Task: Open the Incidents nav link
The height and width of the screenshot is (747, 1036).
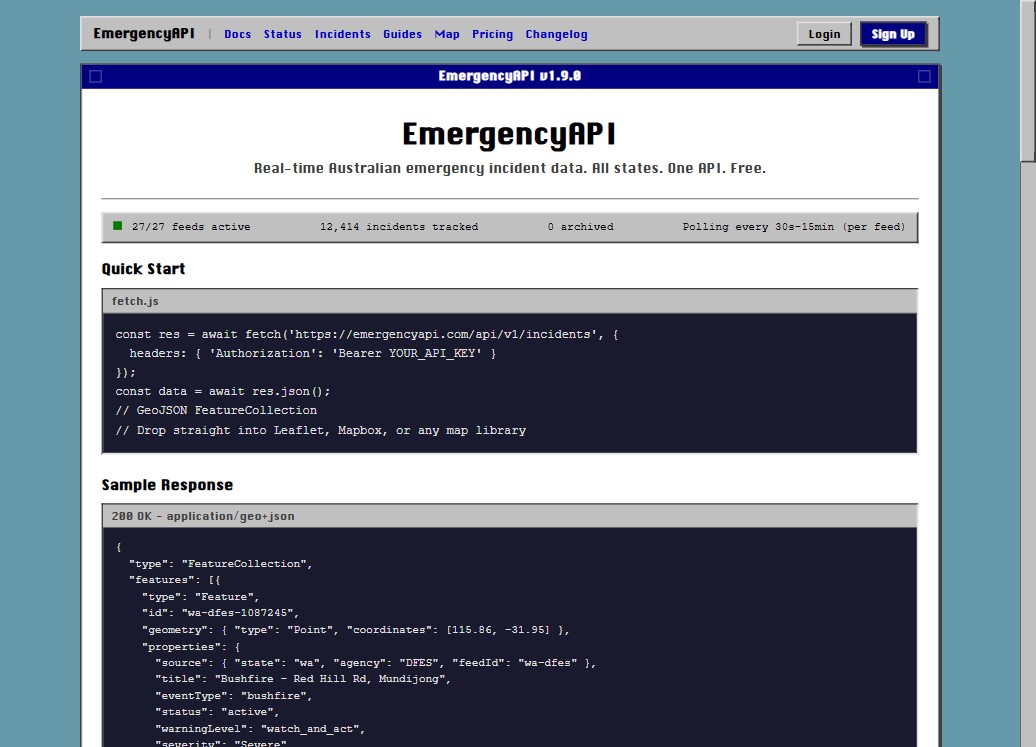Action: coord(343,34)
